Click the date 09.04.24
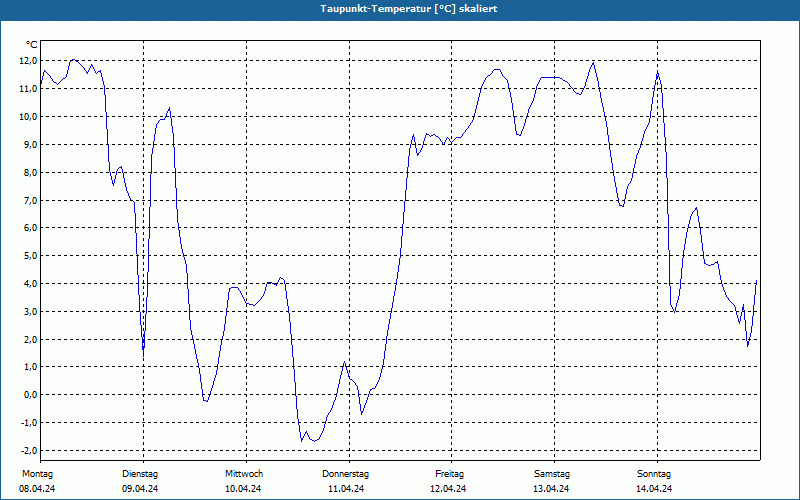800x500 pixels. [140, 489]
